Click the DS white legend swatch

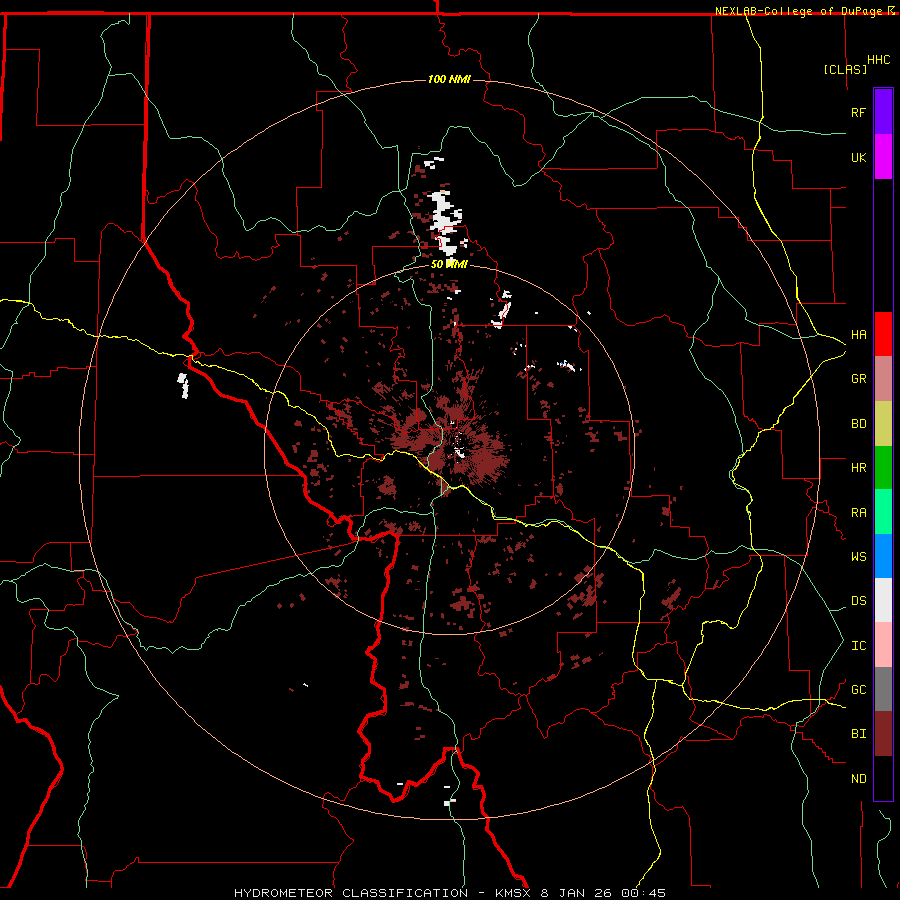click(x=883, y=600)
